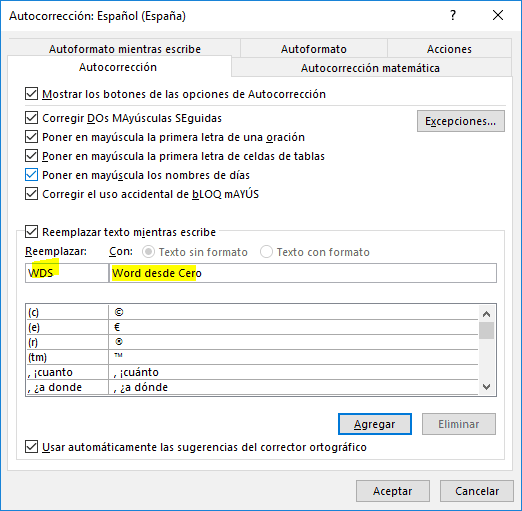Toggle Corregir DOs MAyúsculas SEguidas checkbox
Screen dimensions: 522x511
[31, 118]
